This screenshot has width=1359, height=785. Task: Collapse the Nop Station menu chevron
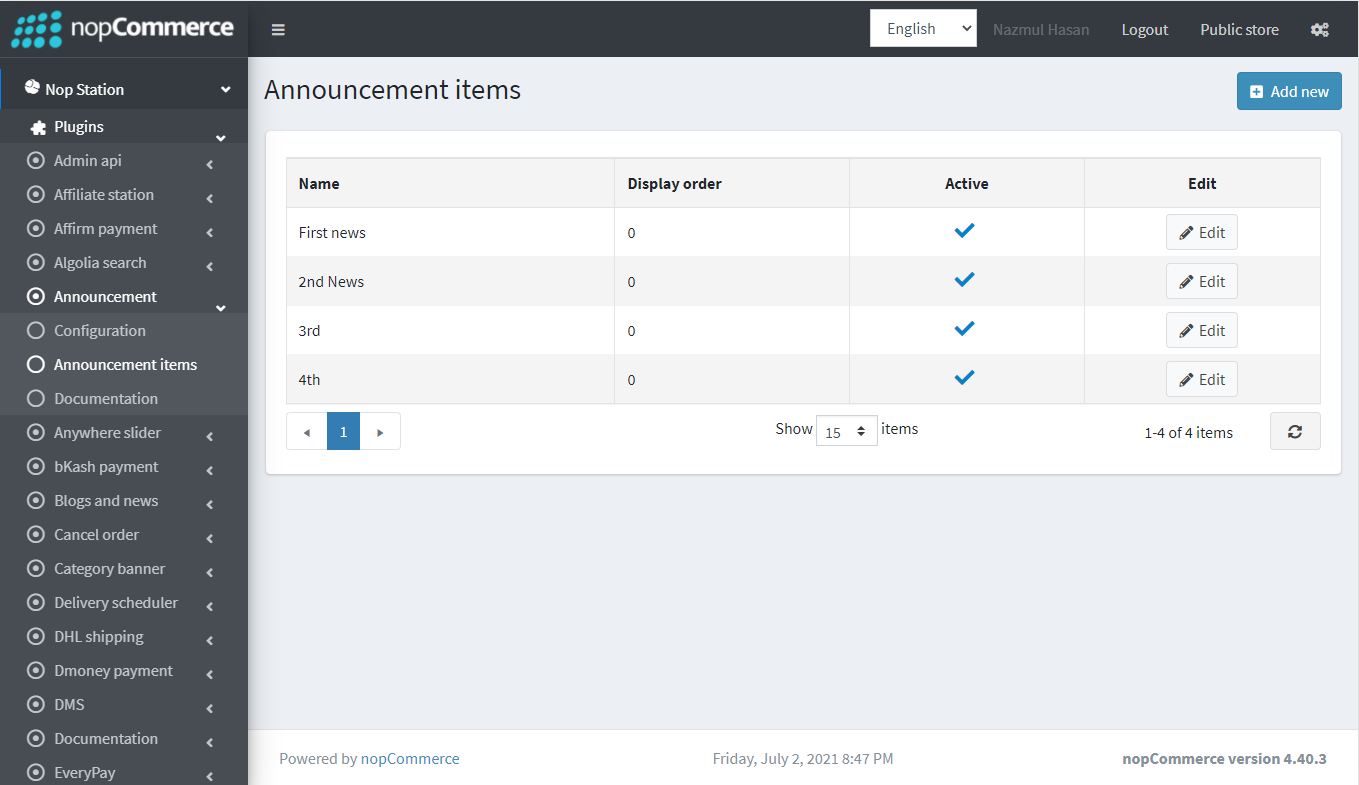(x=226, y=90)
